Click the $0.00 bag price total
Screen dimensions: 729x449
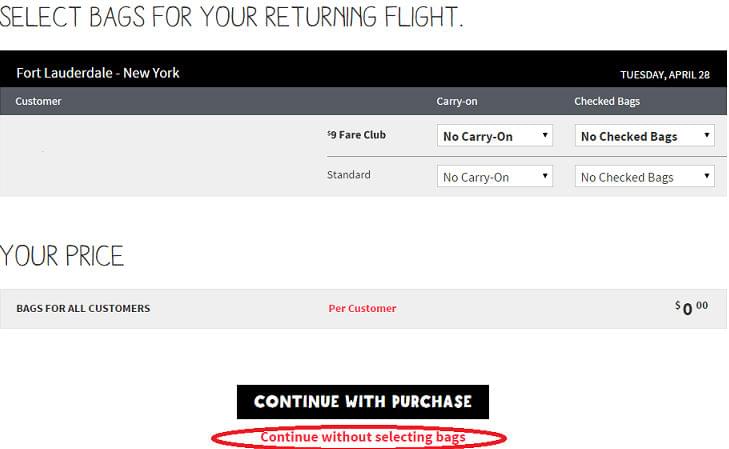(x=692, y=308)
